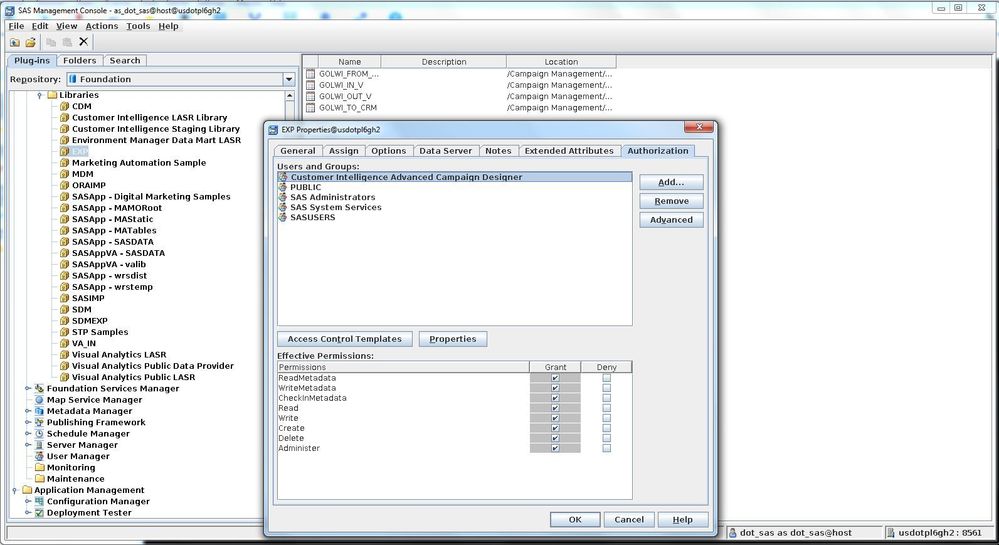Open the Repository Foundation dropdown

tap(289, 80)
